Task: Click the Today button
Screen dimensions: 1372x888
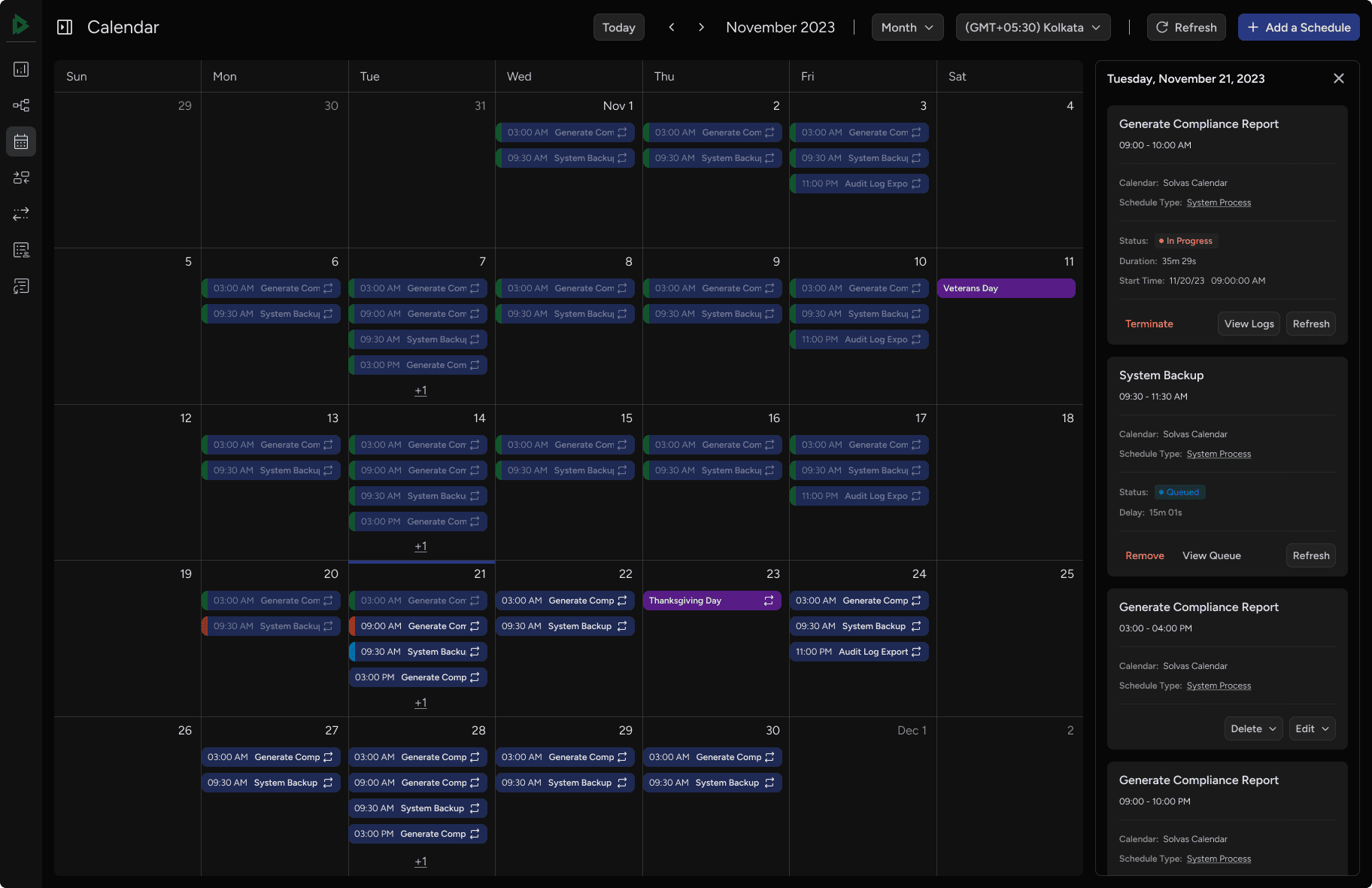Action: point(618,27)
